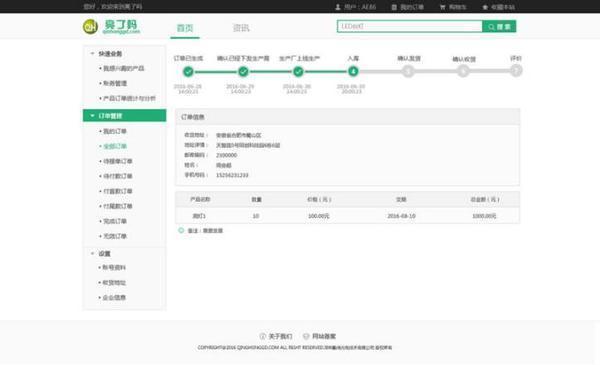Screen dimensions: 600x365
Task: Click the star favorite icon in top bar
Action: pos(485,7)
